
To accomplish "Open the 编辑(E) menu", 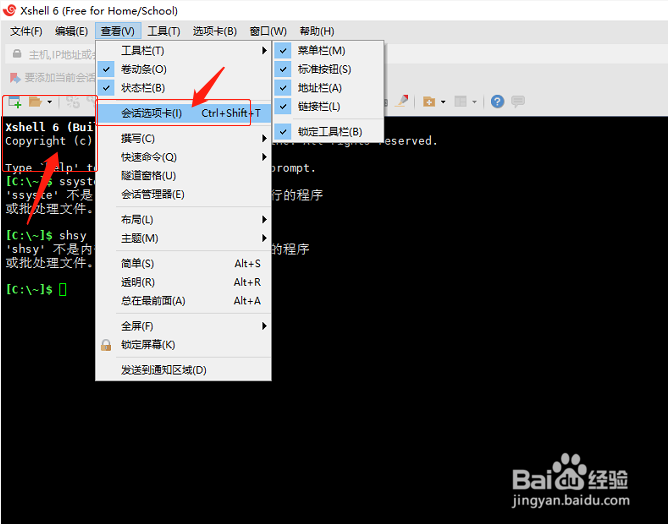I will pyautogui.click(x=71, y=32).
